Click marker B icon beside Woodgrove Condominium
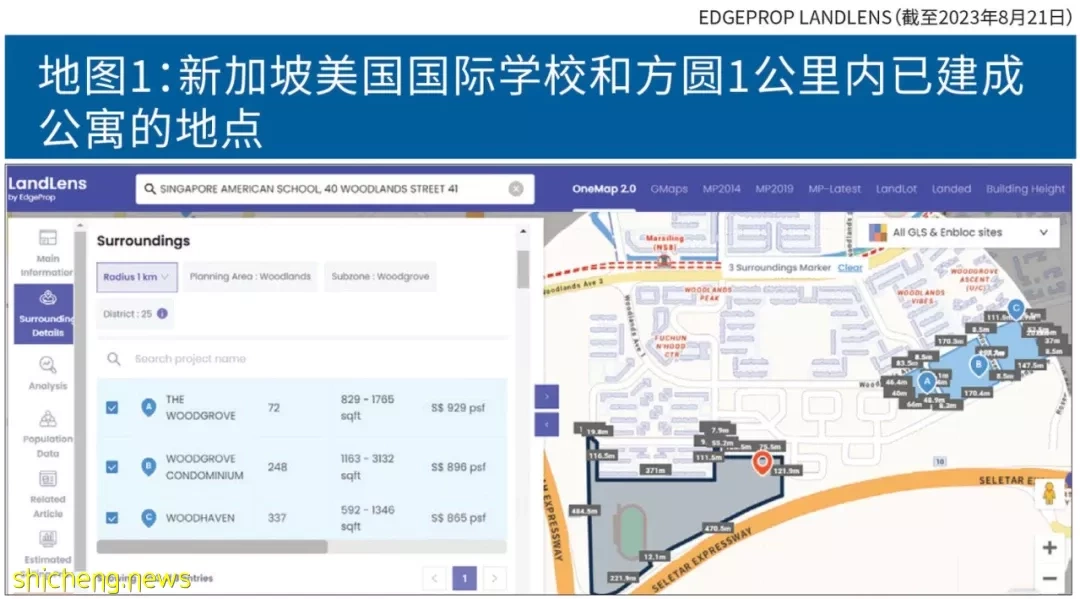The height and width of the screenshot is (599, 1080). click(x=148, y=467)
